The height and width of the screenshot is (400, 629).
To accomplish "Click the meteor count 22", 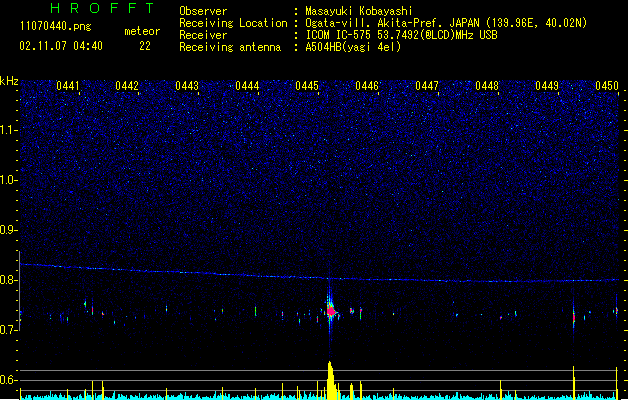I will tap(145, 46).
